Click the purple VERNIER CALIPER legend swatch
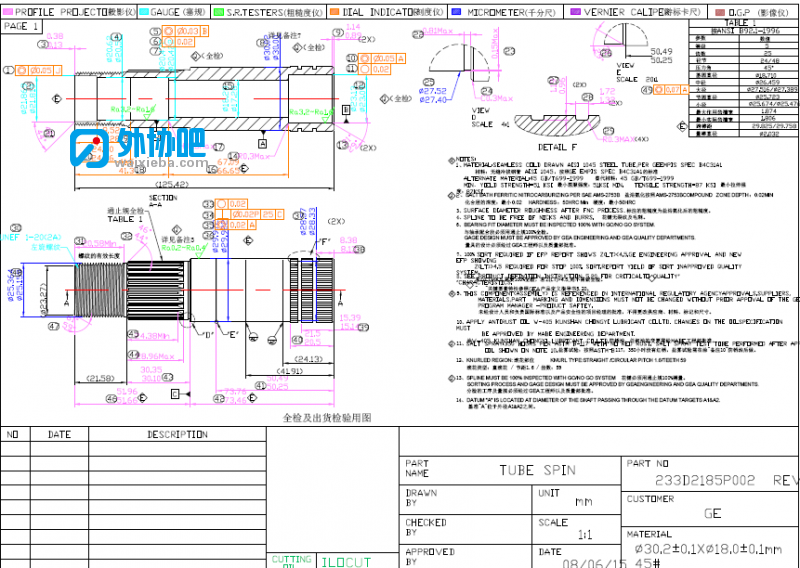The height and width of the screenshot is (568, 800). (575, 12)
